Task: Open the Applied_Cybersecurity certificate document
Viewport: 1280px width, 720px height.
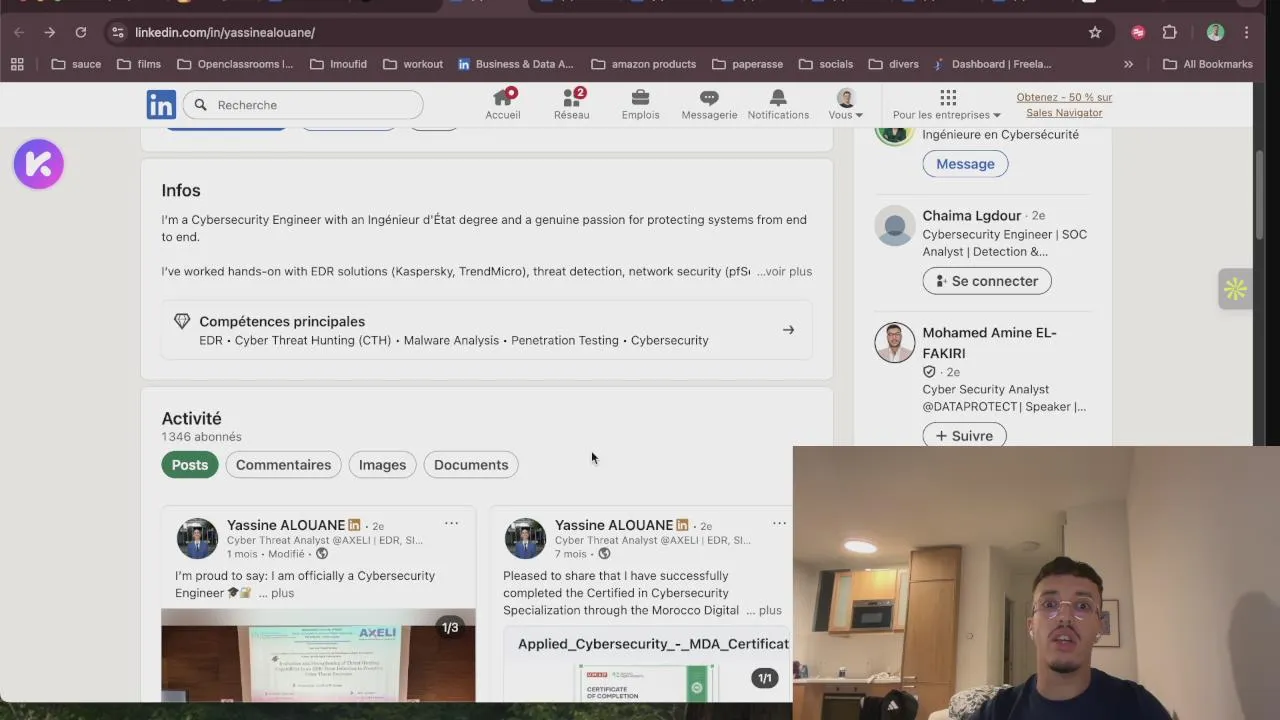Action: [647, 663]
